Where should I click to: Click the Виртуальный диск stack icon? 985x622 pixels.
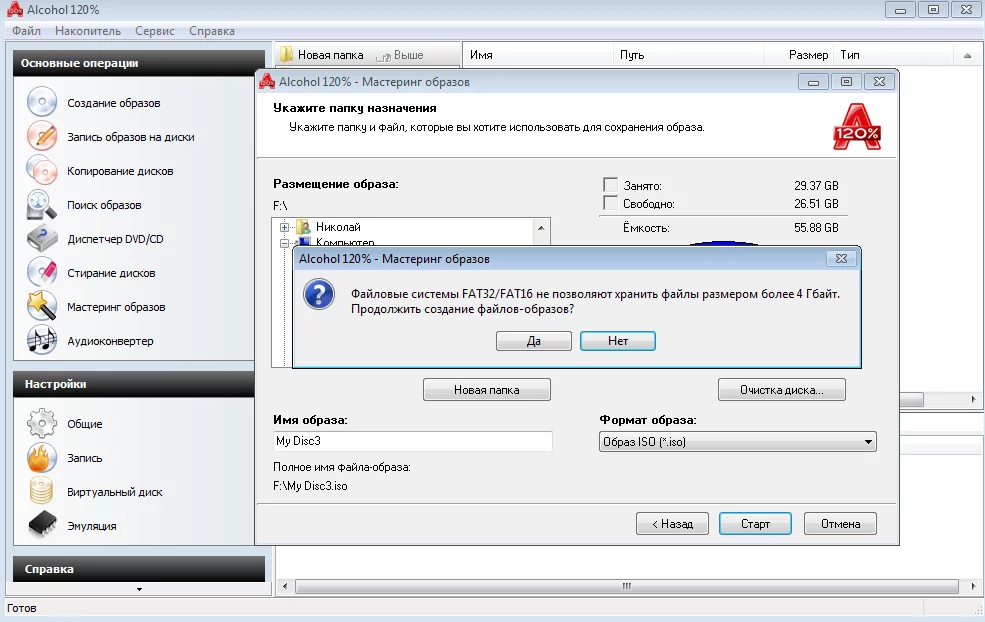pos(42,491)
